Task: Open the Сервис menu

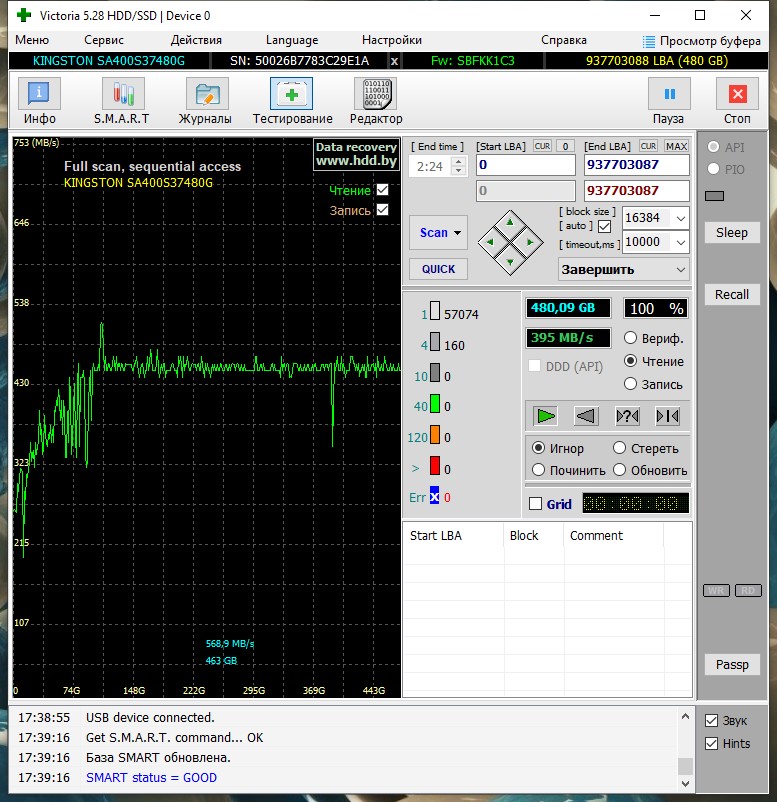Action: coord(104,40)
